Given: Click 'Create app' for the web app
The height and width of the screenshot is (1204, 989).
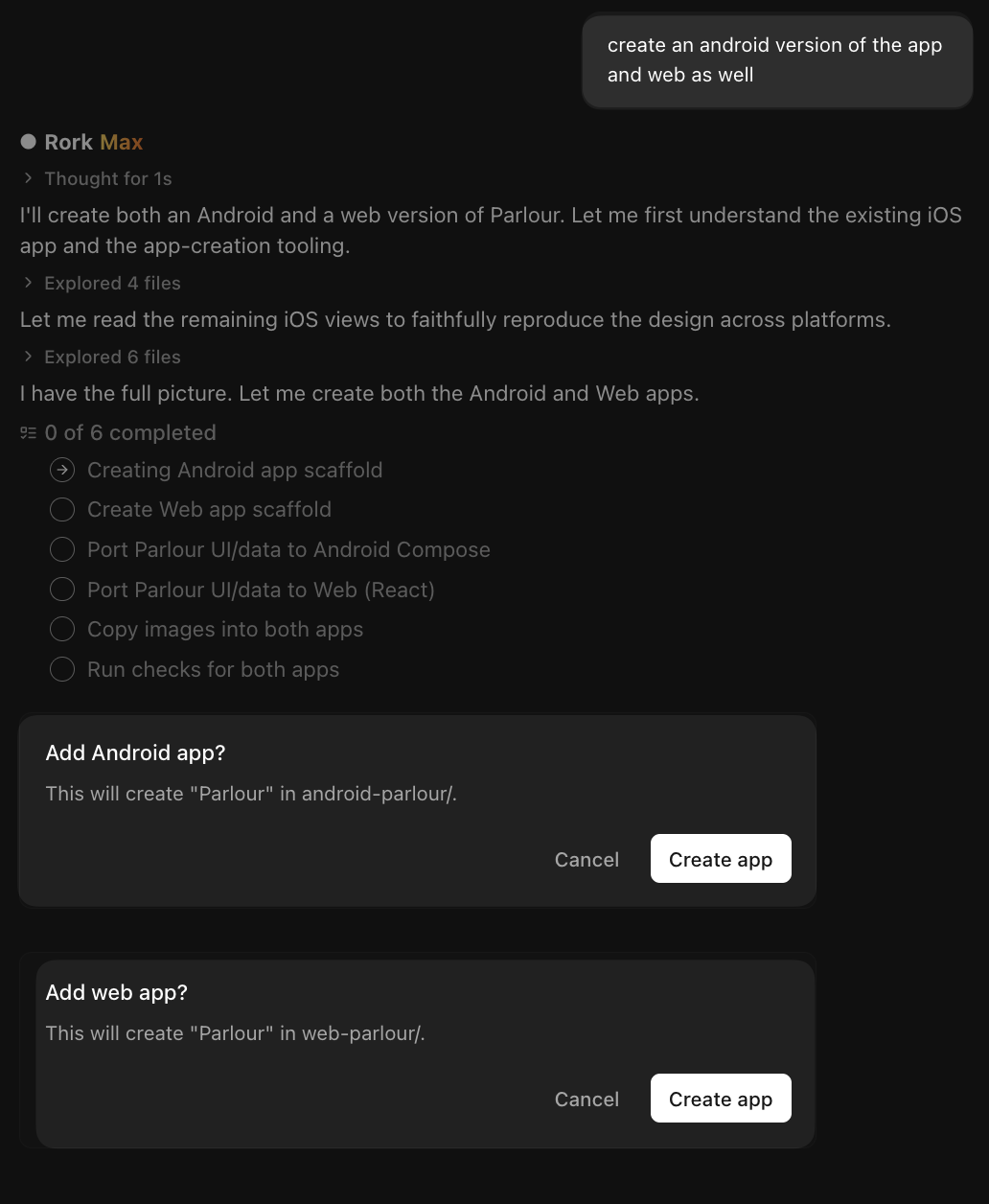Looking at the screenshot, I should (721, 1099).
